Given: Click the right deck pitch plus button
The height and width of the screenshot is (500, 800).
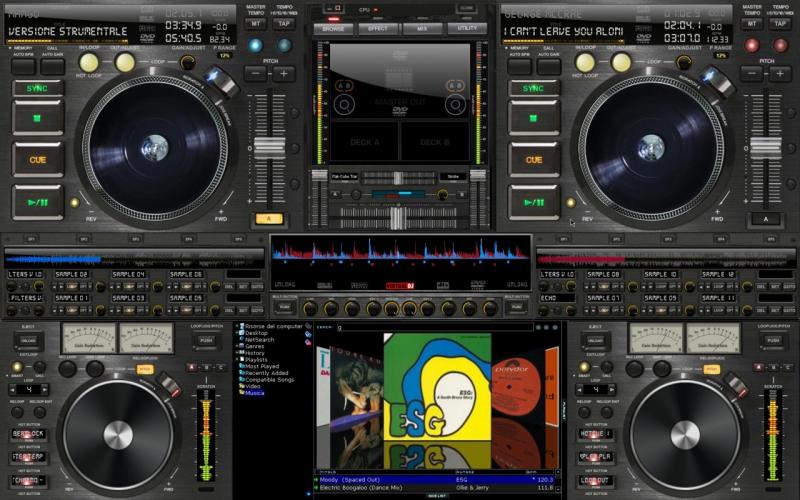Looking at the screenshot, I should (781, 74).
